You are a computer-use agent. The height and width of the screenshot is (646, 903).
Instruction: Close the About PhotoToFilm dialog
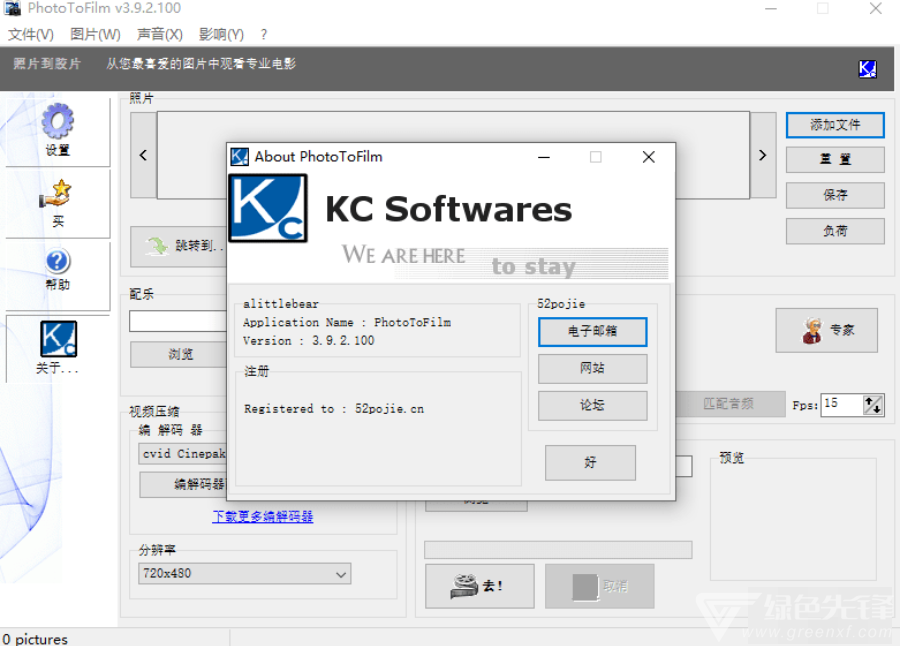tap(648, 157)
